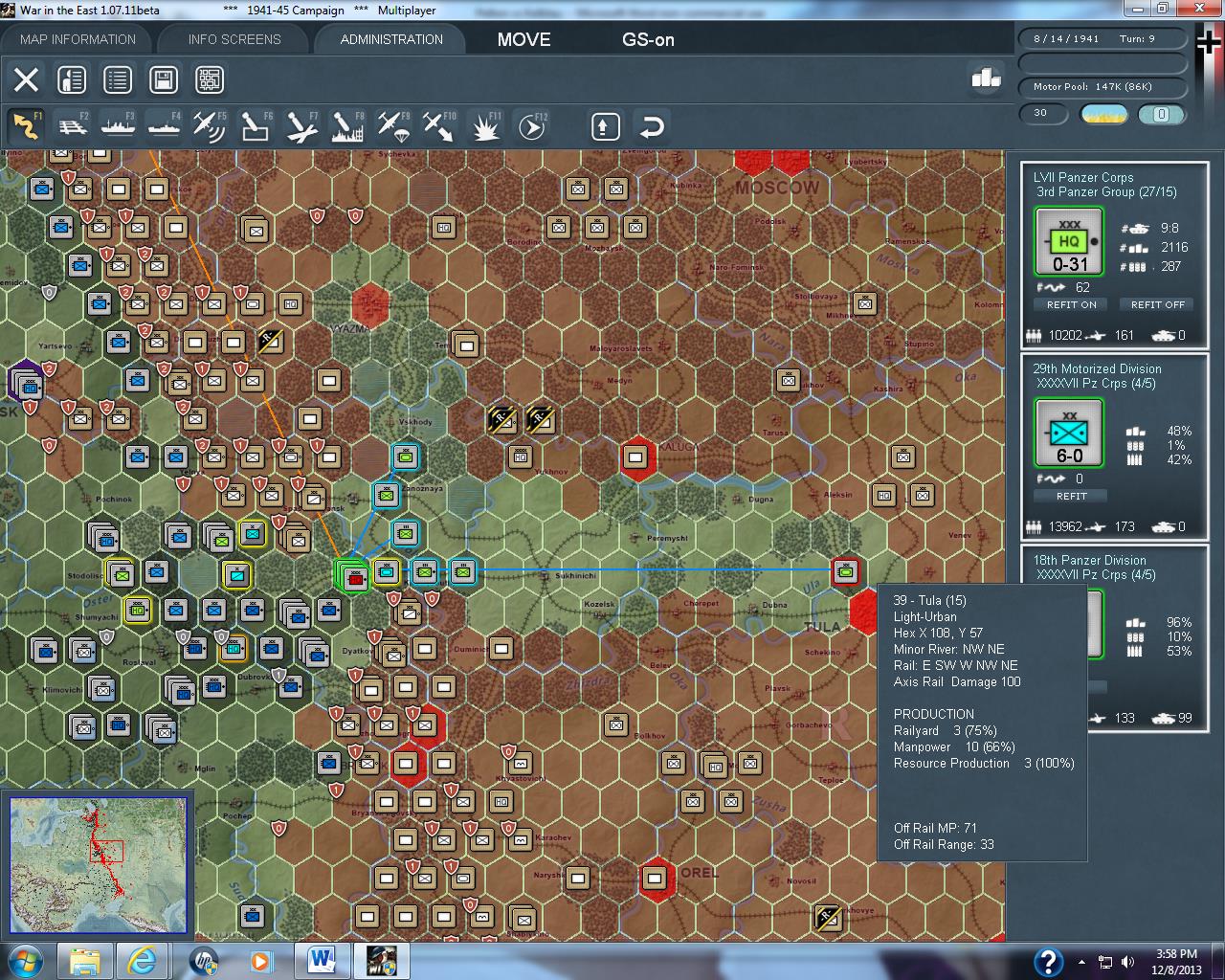Screen dimensions: 1225x980
Task: Click the Moscow city label on map
Action: click(x=777, y=188)
